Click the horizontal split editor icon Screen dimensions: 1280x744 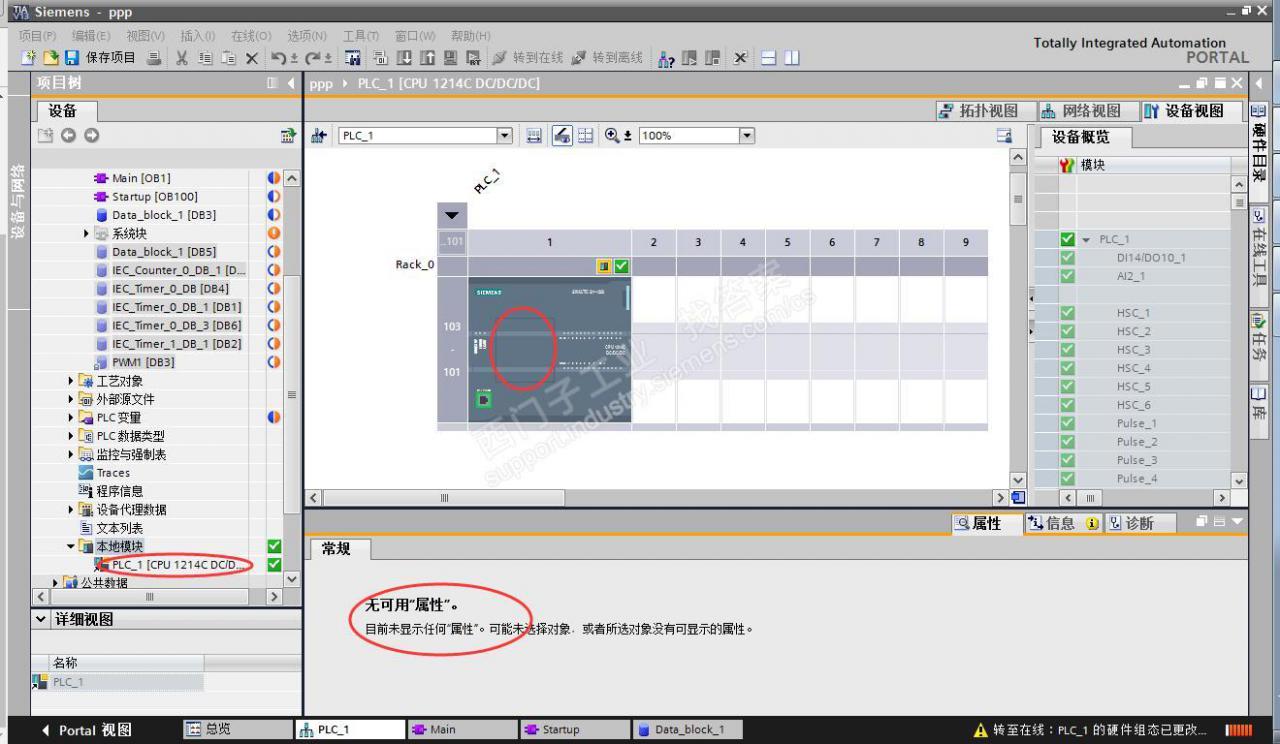tap(769, 58)
